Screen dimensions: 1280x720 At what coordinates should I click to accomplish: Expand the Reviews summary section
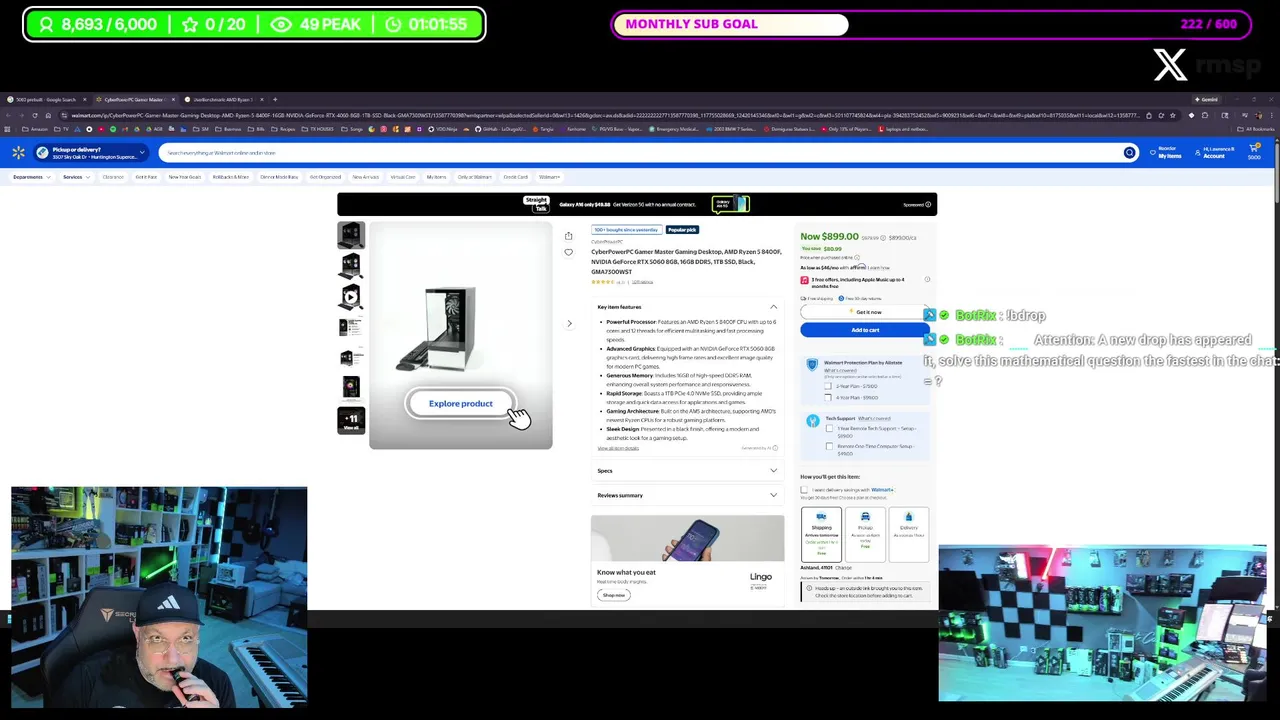coord(773,495)
